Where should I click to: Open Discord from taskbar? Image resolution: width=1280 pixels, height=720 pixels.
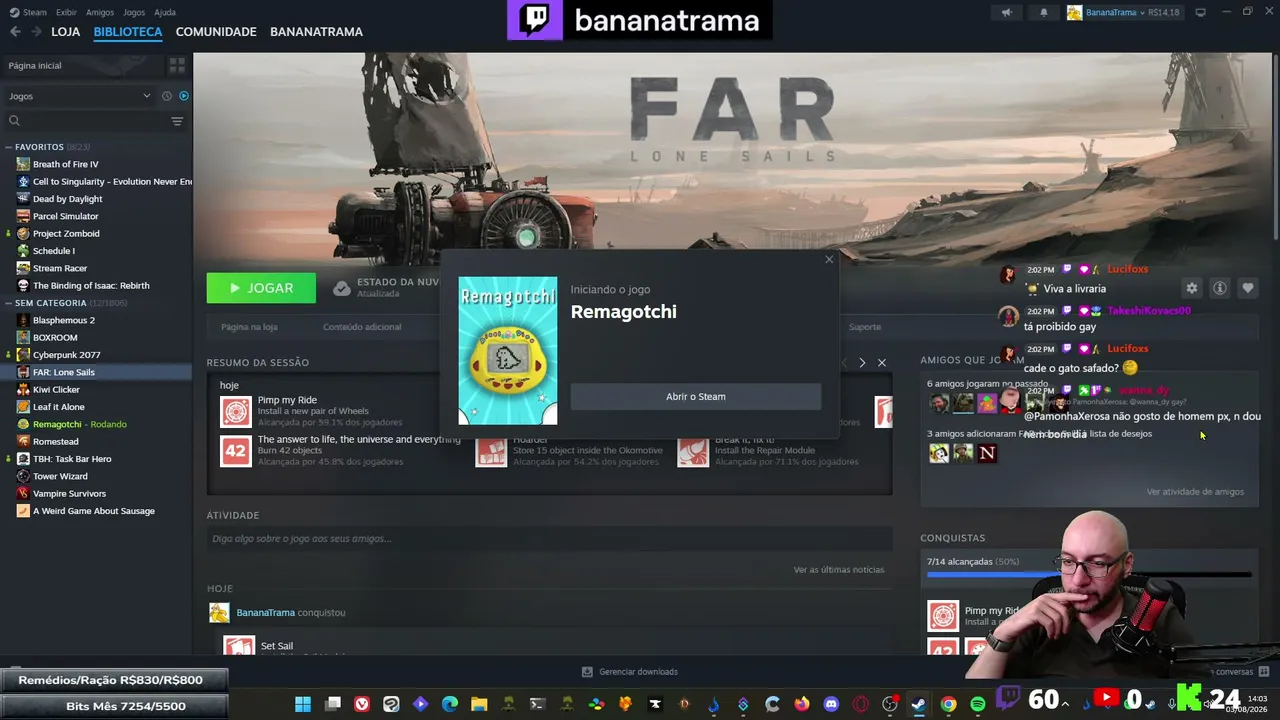pyautogui.click(x=831, y=704)
